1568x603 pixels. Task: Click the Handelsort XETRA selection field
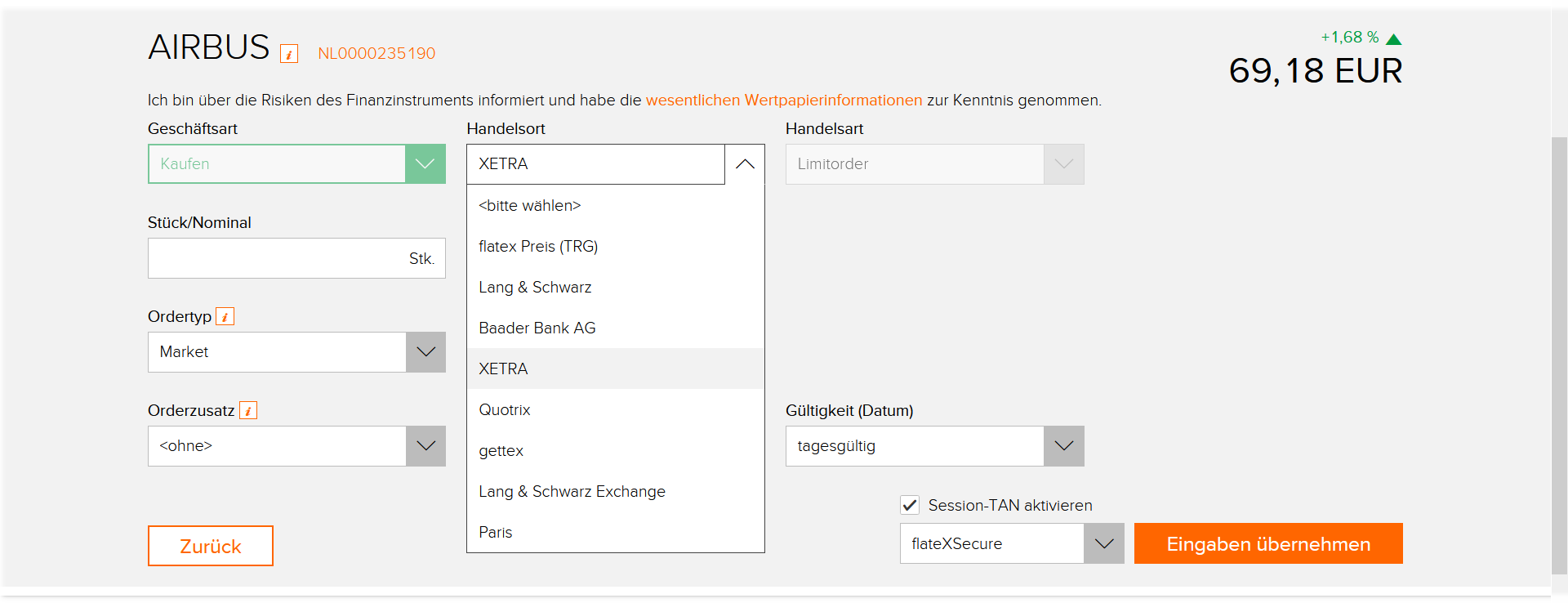(595, 164)
